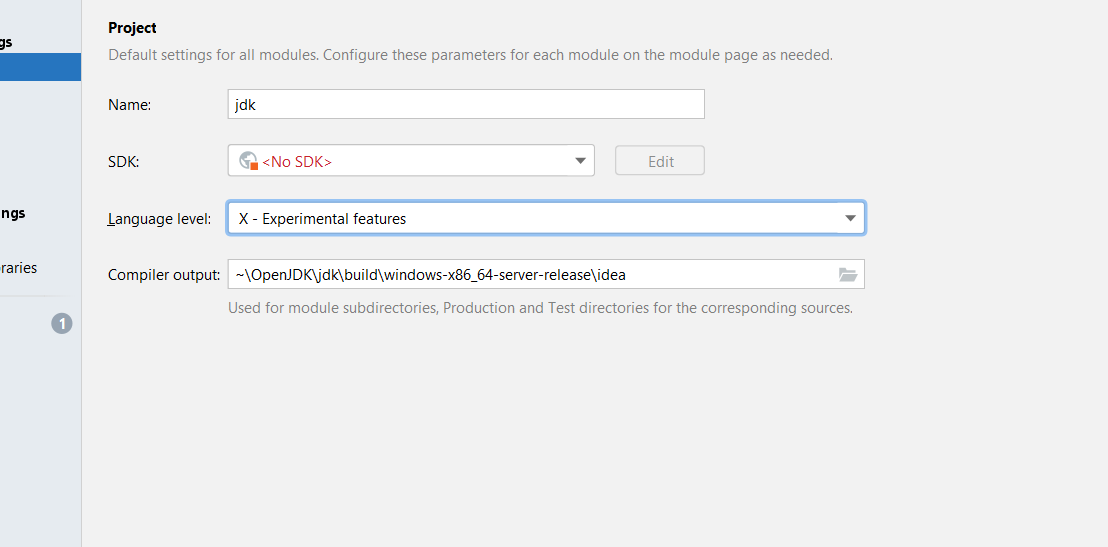Click the red <No SDK> text
Image resolution: width=1108 pixels, height=547 pixels.
tap(297, 161)
